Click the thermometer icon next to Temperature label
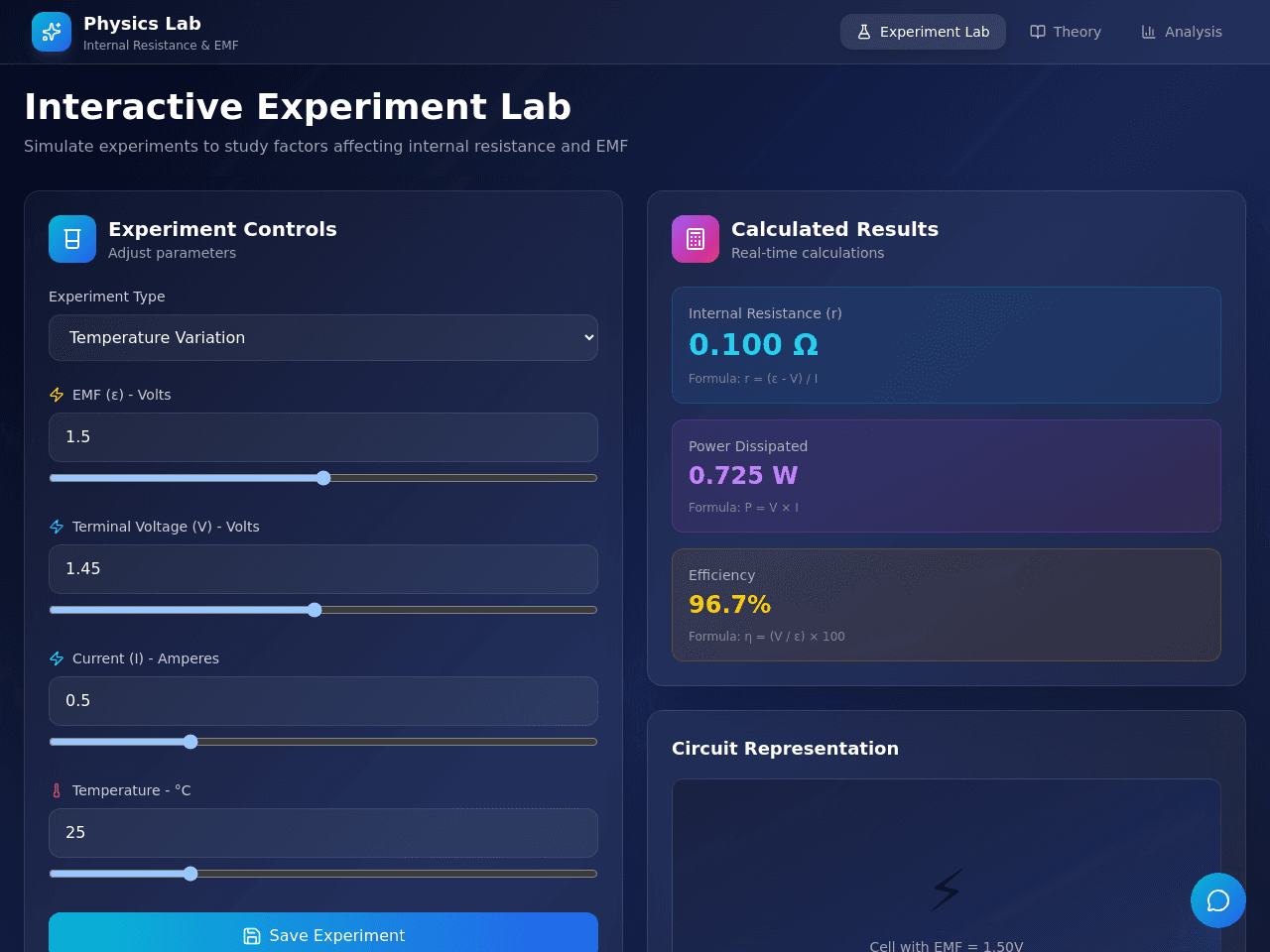1270x952 pixels. tap(57, 790)
